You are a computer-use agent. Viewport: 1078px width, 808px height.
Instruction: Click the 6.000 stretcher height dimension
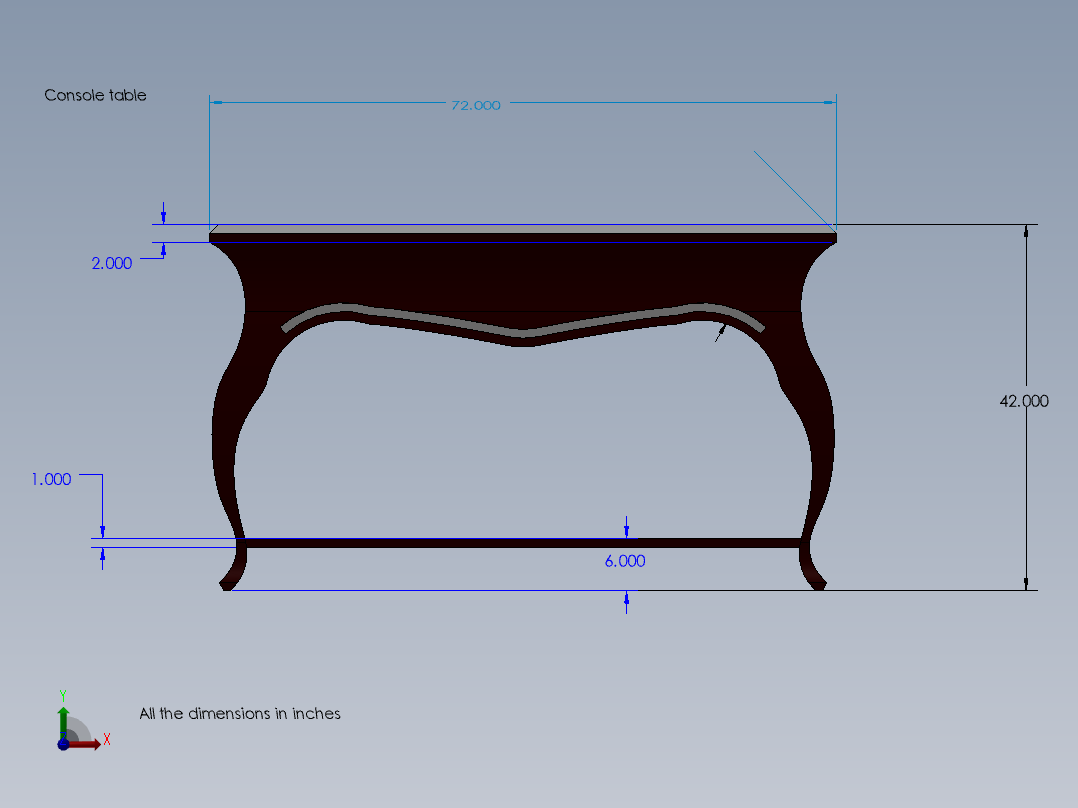pos(625,561)
